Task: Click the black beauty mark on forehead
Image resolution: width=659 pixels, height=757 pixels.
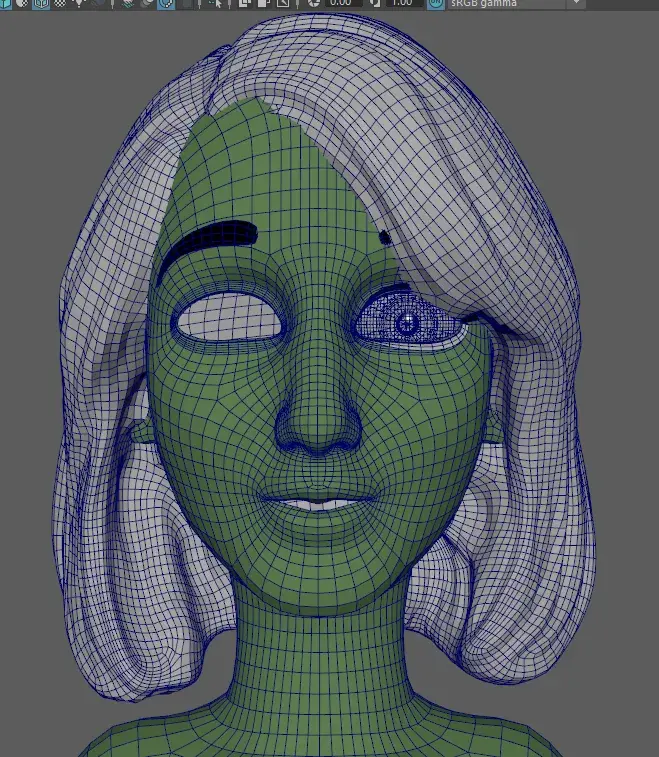Action: click(385, 237)
